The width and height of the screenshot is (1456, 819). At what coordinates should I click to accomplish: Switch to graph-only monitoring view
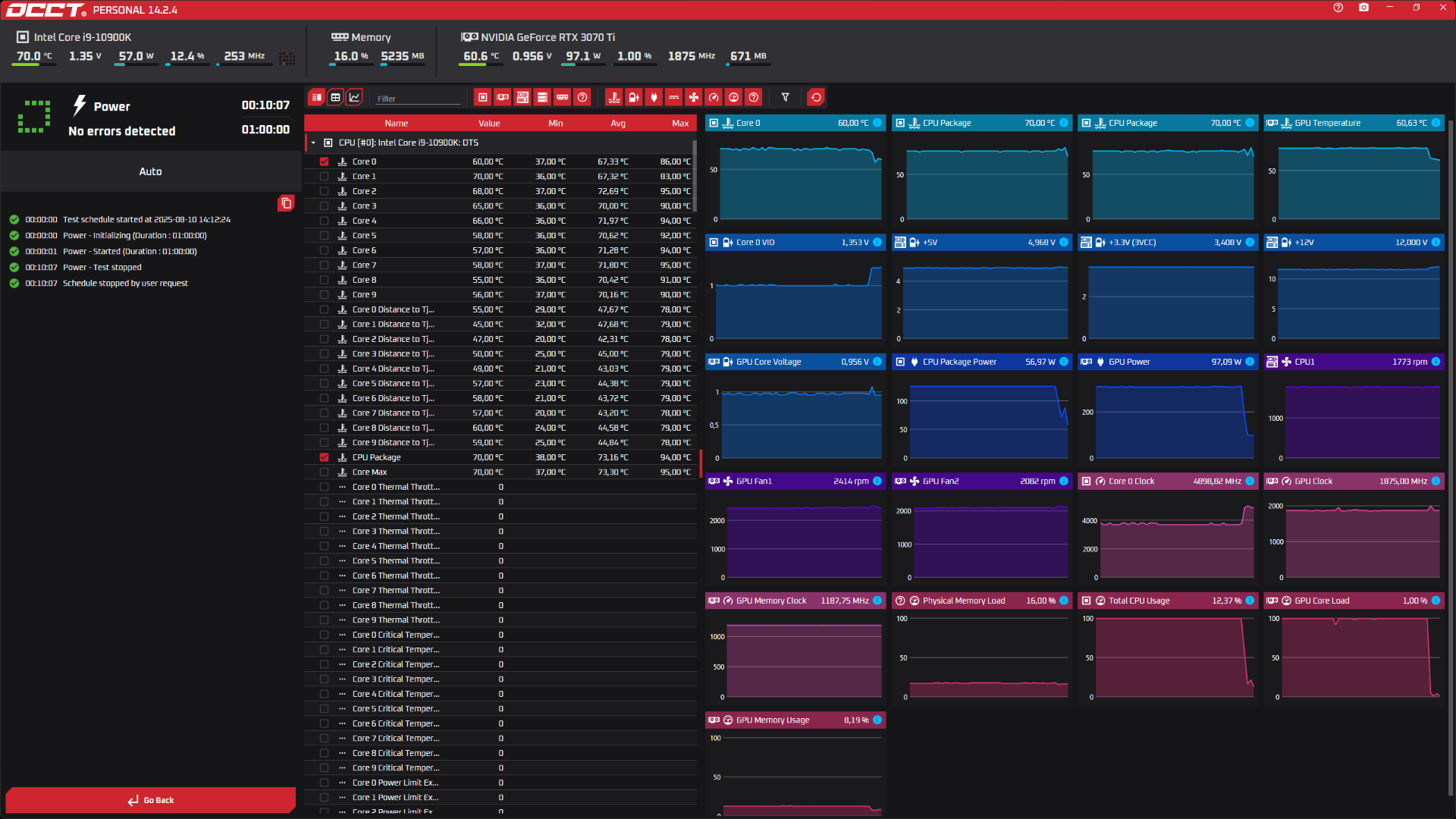click(354, 97)
